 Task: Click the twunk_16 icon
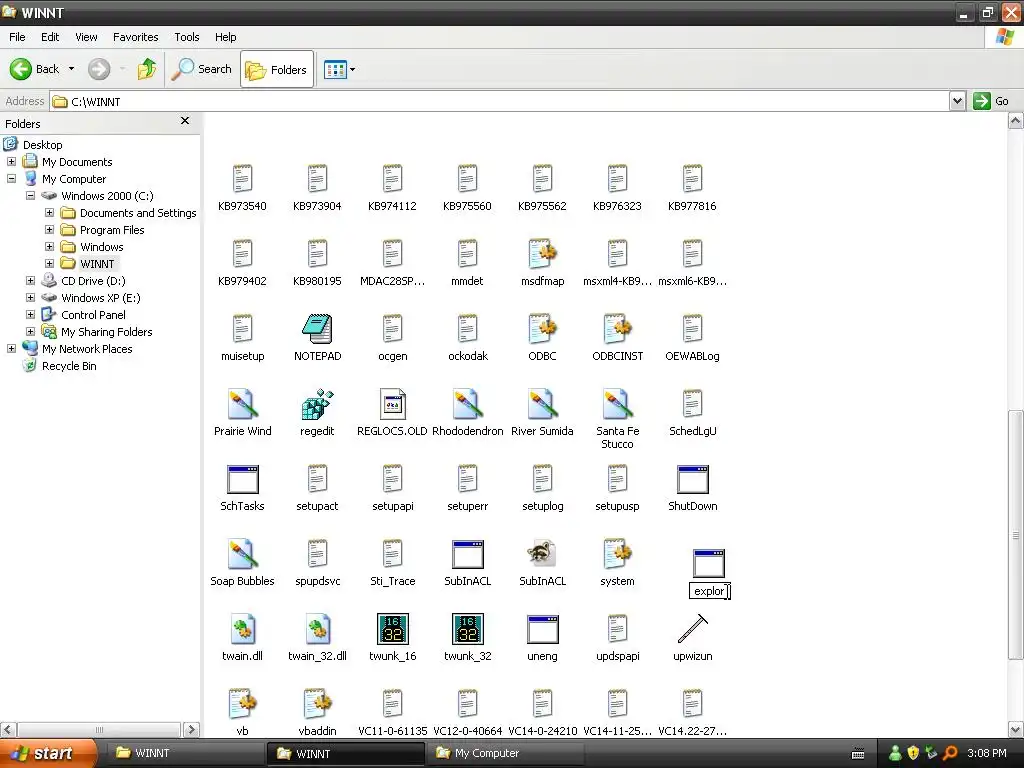point(392,629)
